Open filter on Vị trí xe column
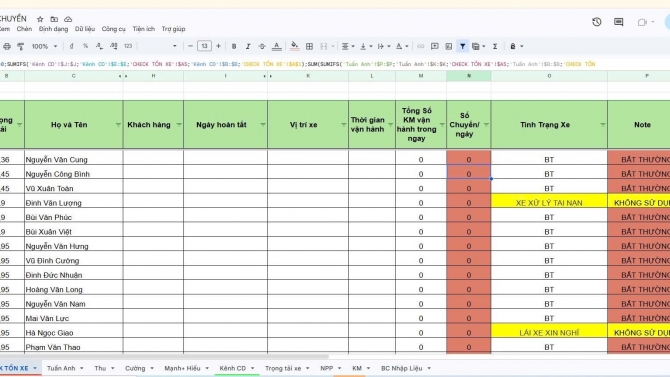 (344, 125)
